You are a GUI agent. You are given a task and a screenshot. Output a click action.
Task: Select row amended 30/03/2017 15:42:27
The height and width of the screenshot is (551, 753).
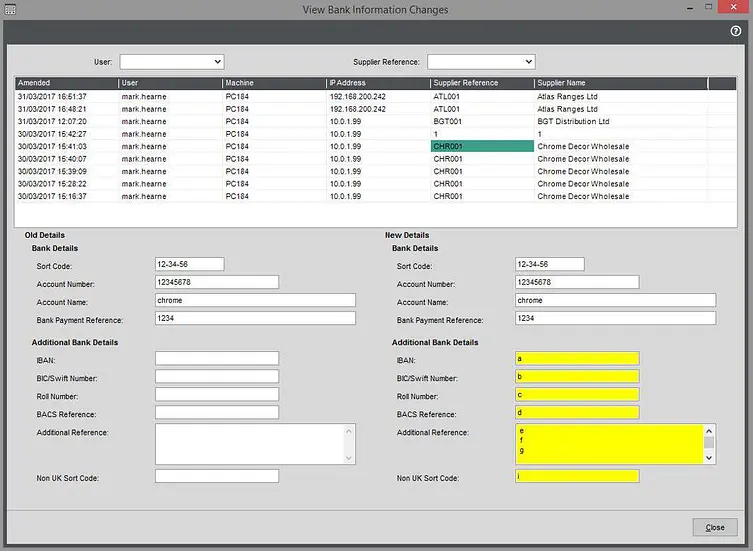[376, 134]
